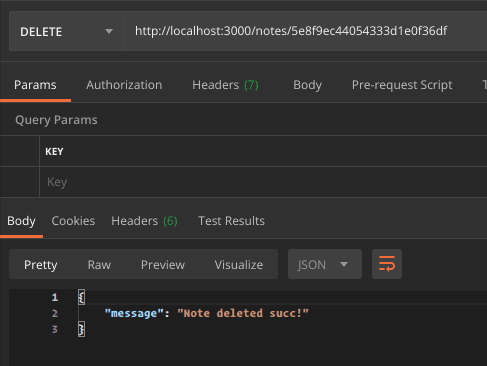Viewport: 487px width, 366px height.
Task: Select the Pretty response view
Action: [x=41, y=265]
